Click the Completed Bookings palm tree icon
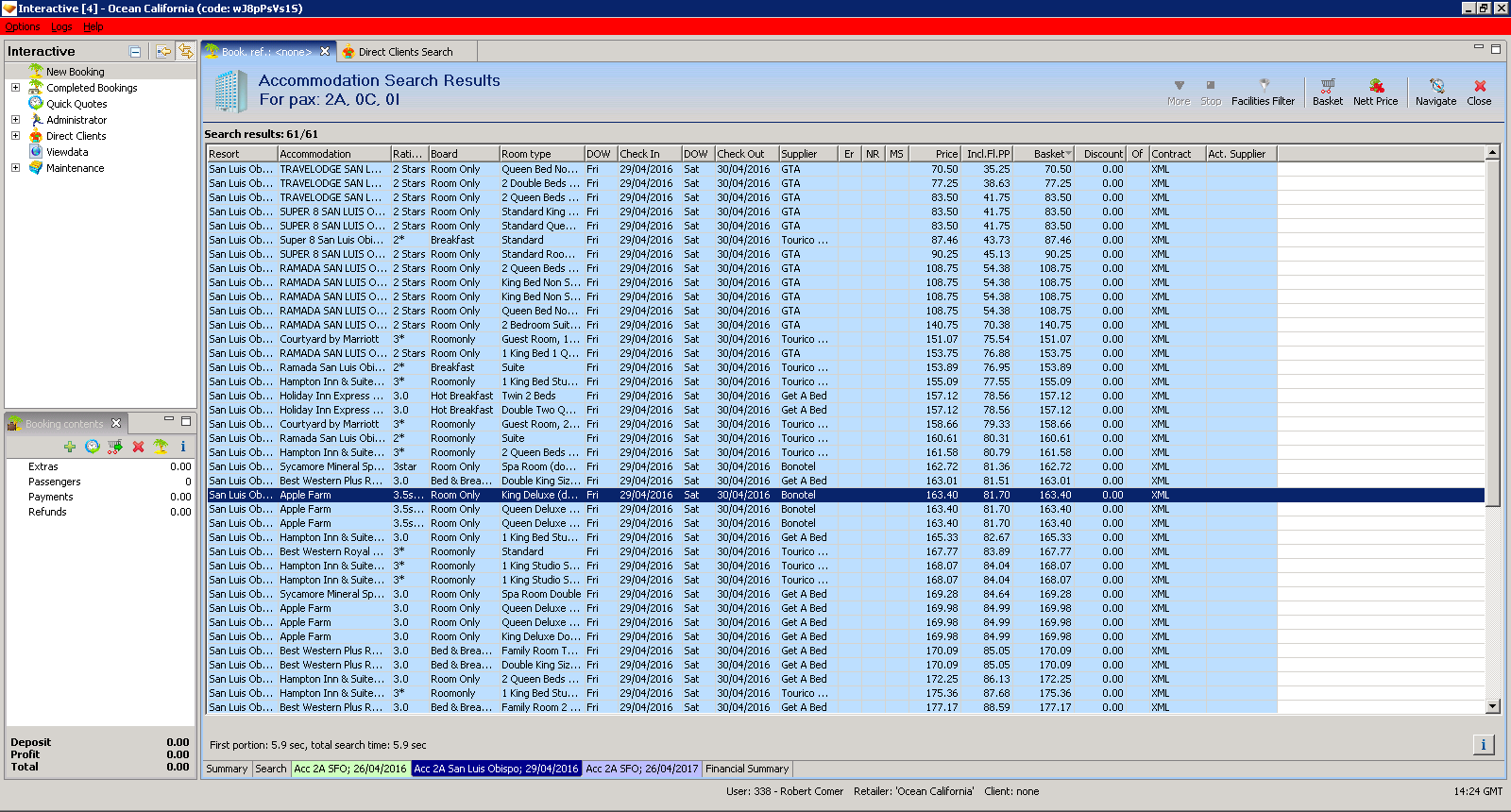 [x=36, y=87]
